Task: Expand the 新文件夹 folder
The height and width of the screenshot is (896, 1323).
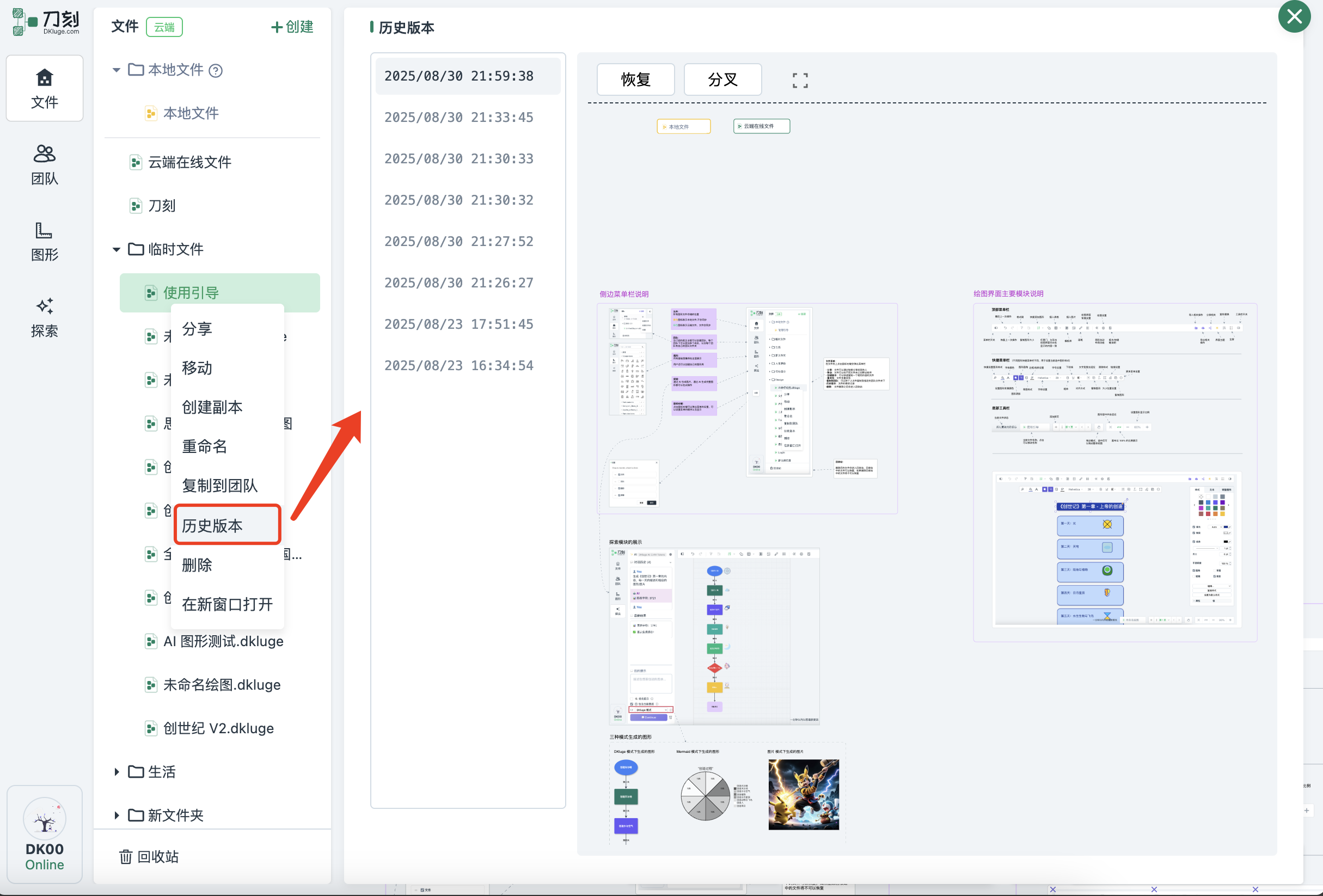Action: click(x=117, y=815)
